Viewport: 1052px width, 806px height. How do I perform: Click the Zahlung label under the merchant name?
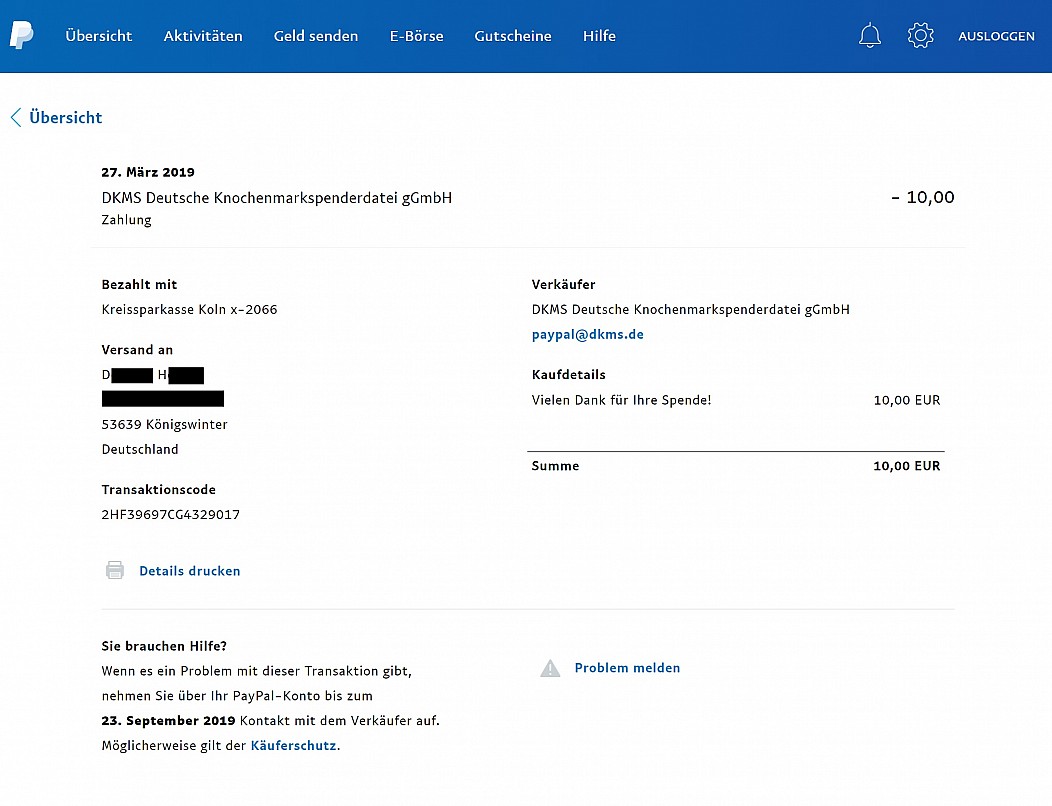pyautogui.click(x=126, y=220)
